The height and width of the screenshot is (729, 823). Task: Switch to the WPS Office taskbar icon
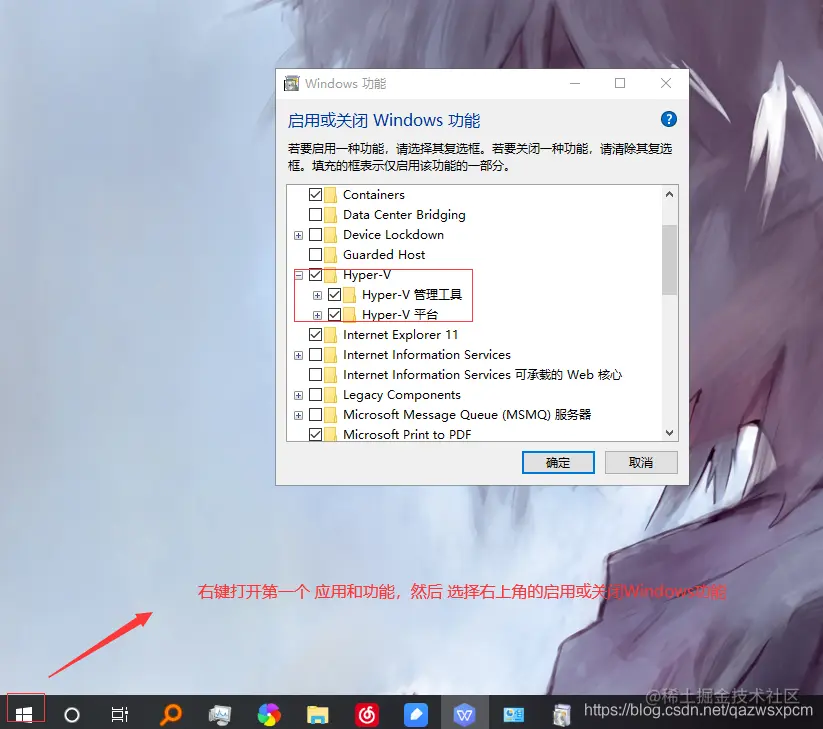[x=465, y=714]
